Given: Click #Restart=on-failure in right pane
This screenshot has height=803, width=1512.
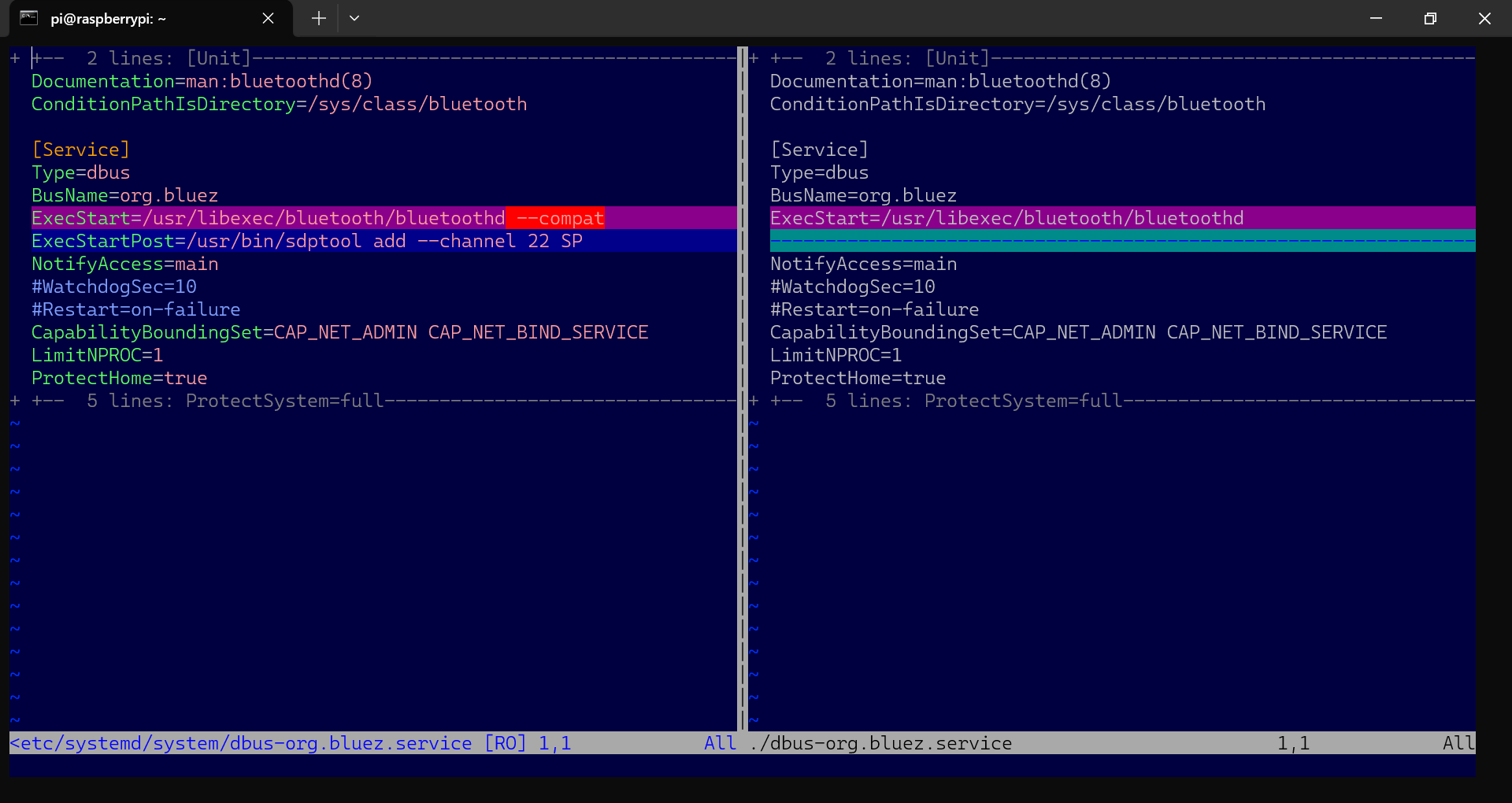Looking at the screenshot, I should pyautogui.click(x=874, y=309).
